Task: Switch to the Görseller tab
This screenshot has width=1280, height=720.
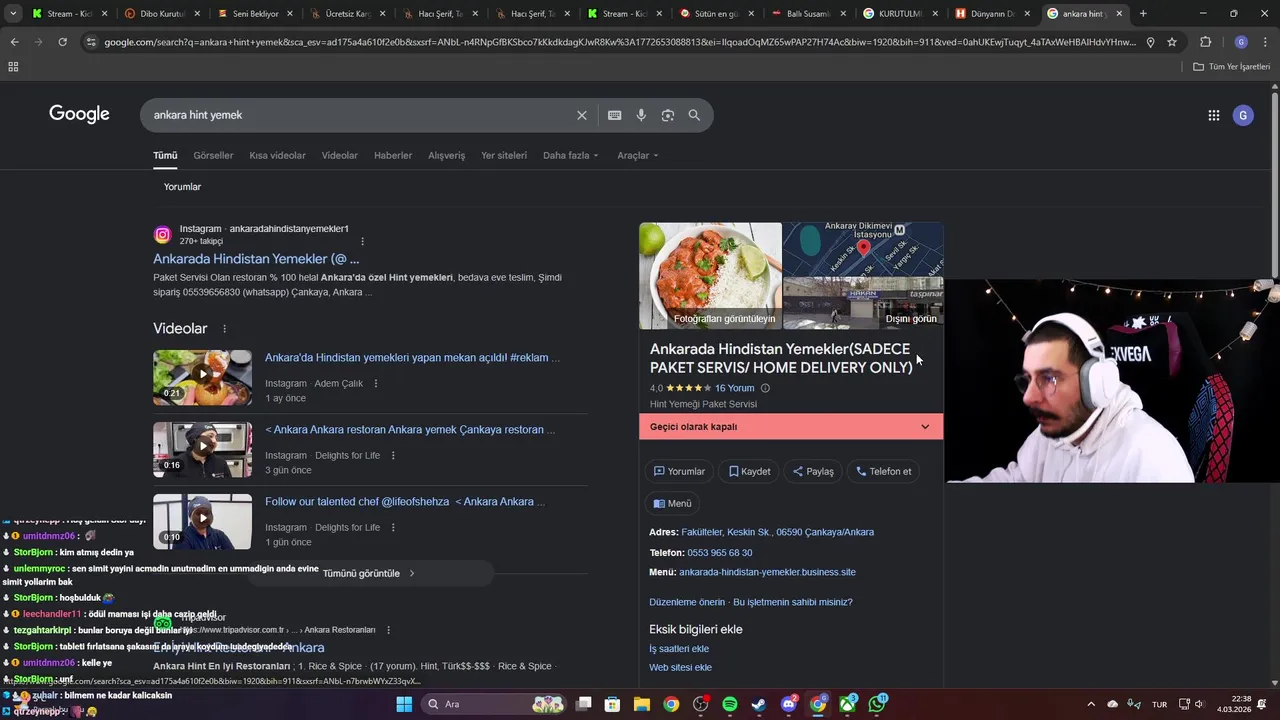Action: (x=213, y=156)
